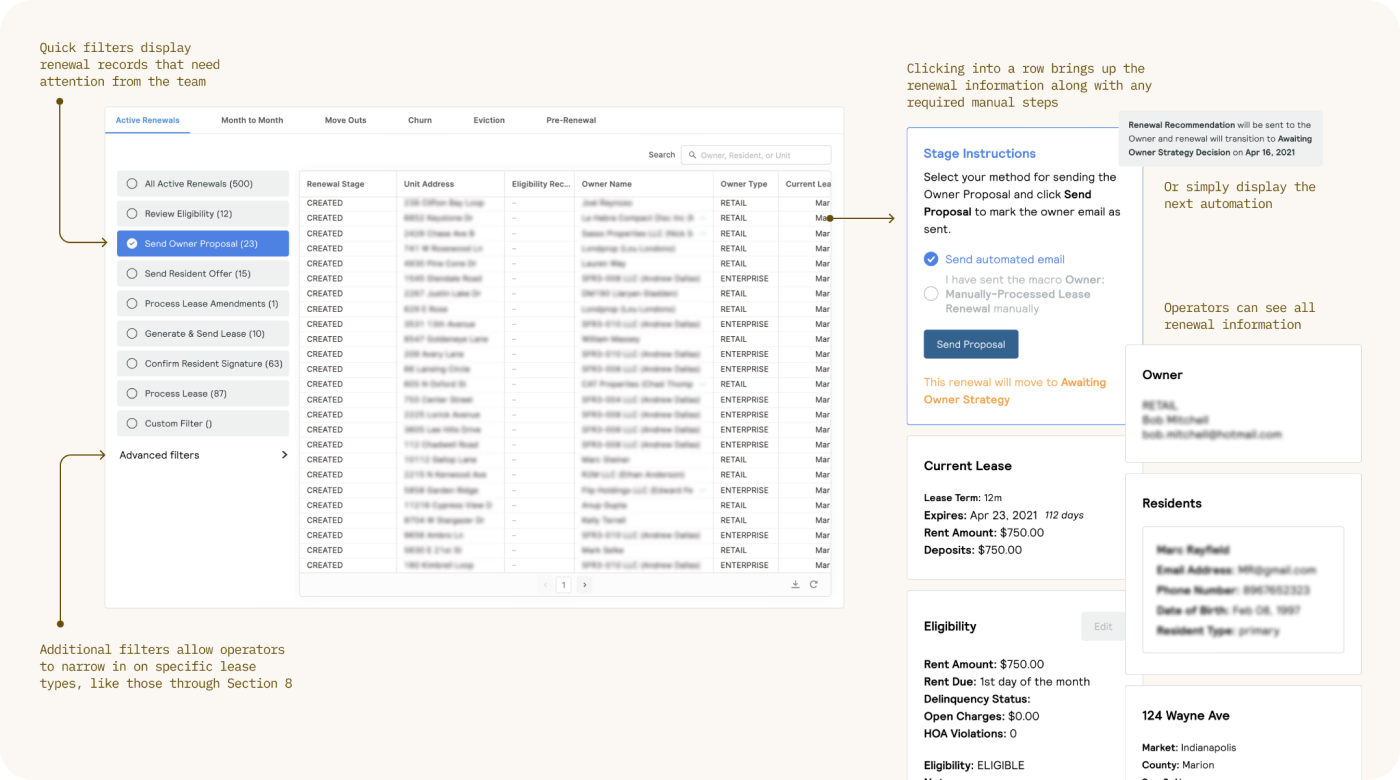Open the Eviction tab
This screenshot has width=1400, height=780.
click(x=489, y=120)
